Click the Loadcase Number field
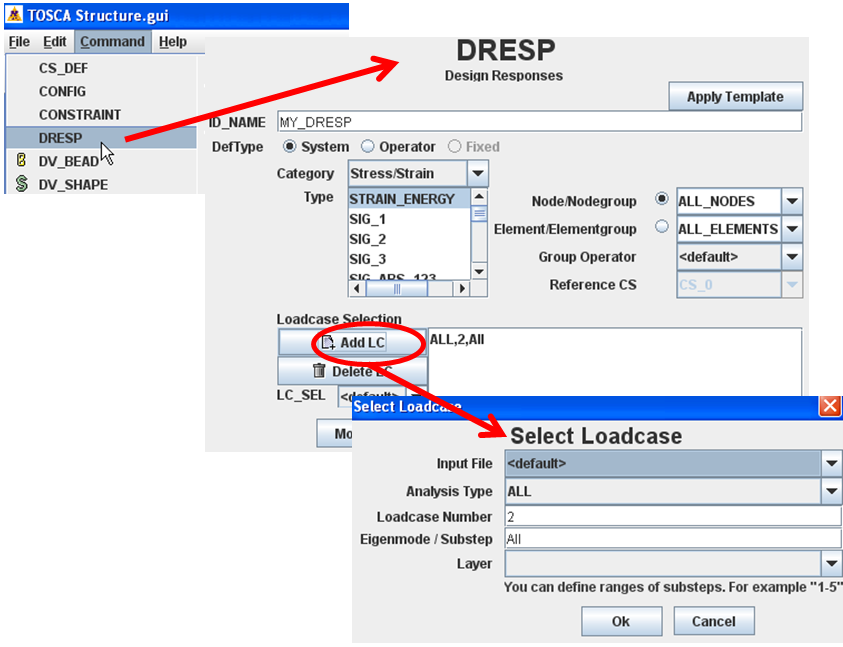This screenshot has width=843, height=647. coord(673,517)
